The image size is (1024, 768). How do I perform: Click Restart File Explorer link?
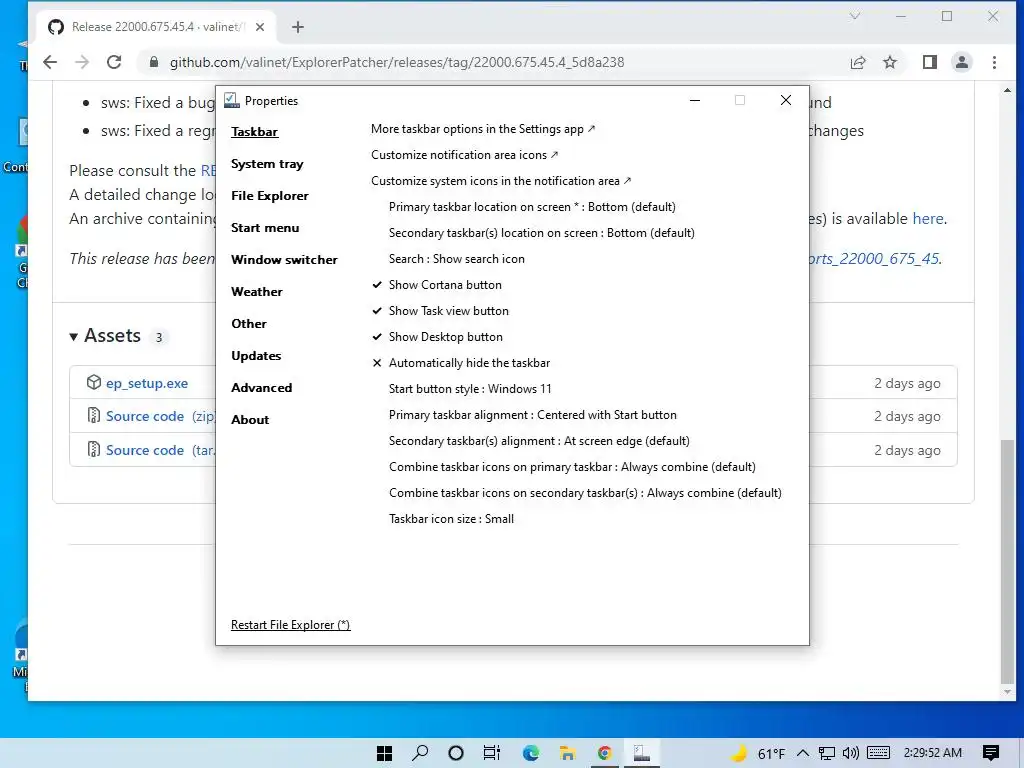[290, 625]
